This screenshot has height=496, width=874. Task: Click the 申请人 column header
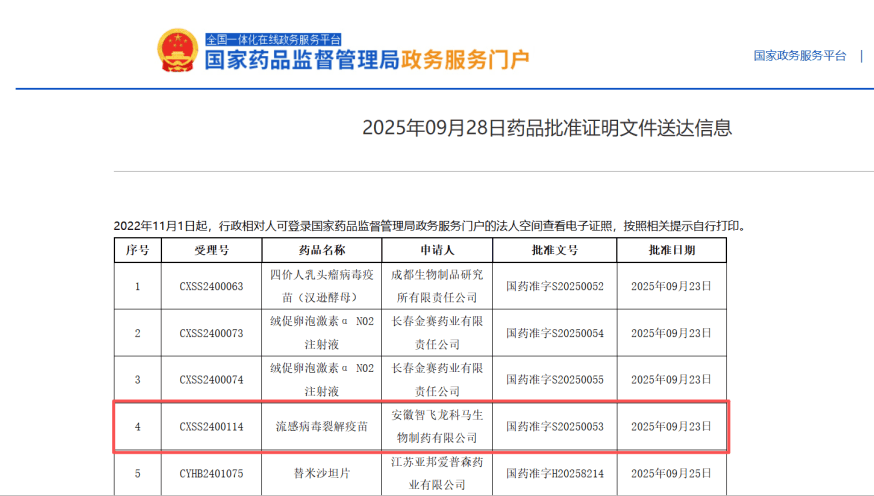click(x=436, y=249)
